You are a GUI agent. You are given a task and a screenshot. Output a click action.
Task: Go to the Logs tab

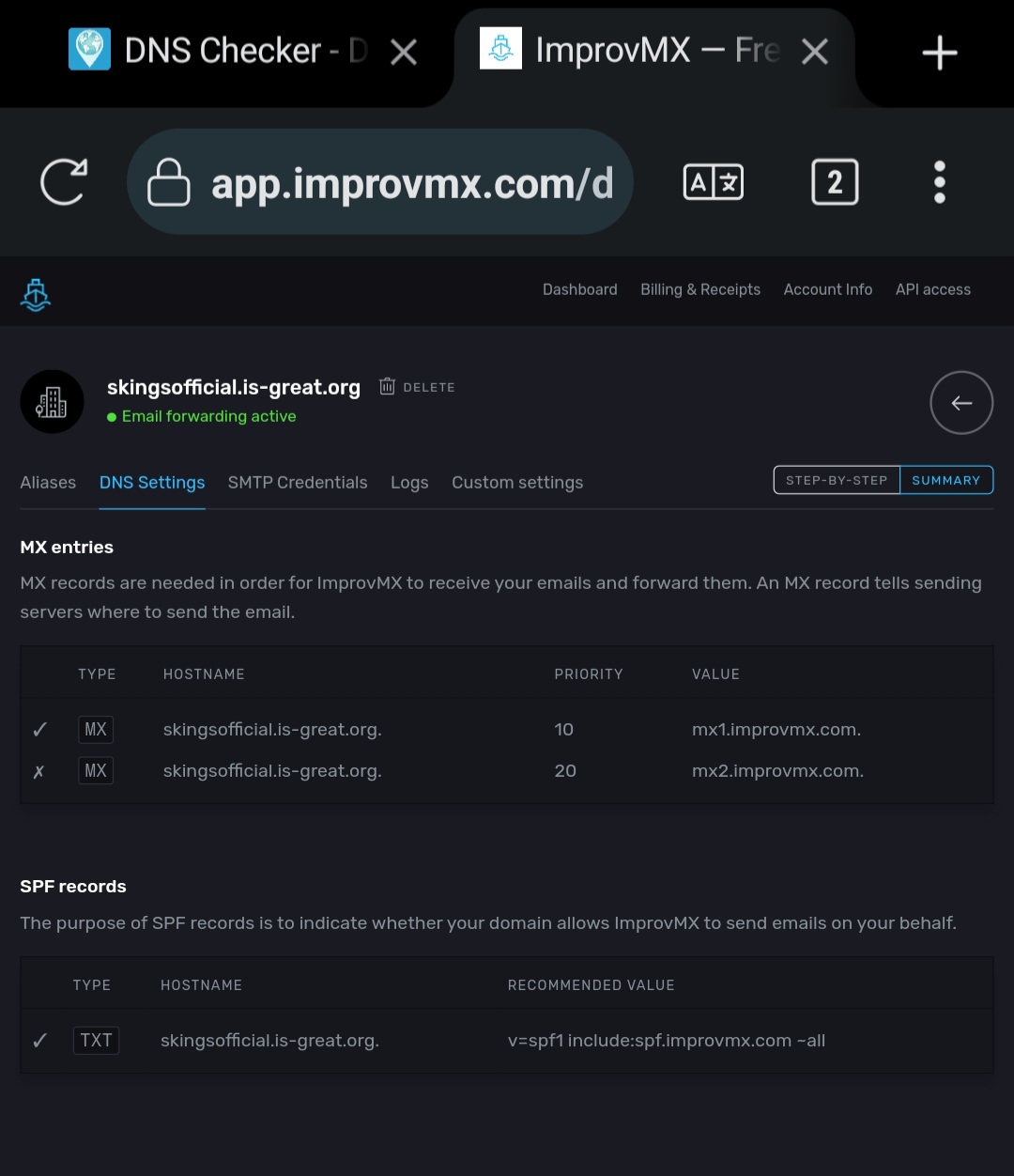point(409,483)
